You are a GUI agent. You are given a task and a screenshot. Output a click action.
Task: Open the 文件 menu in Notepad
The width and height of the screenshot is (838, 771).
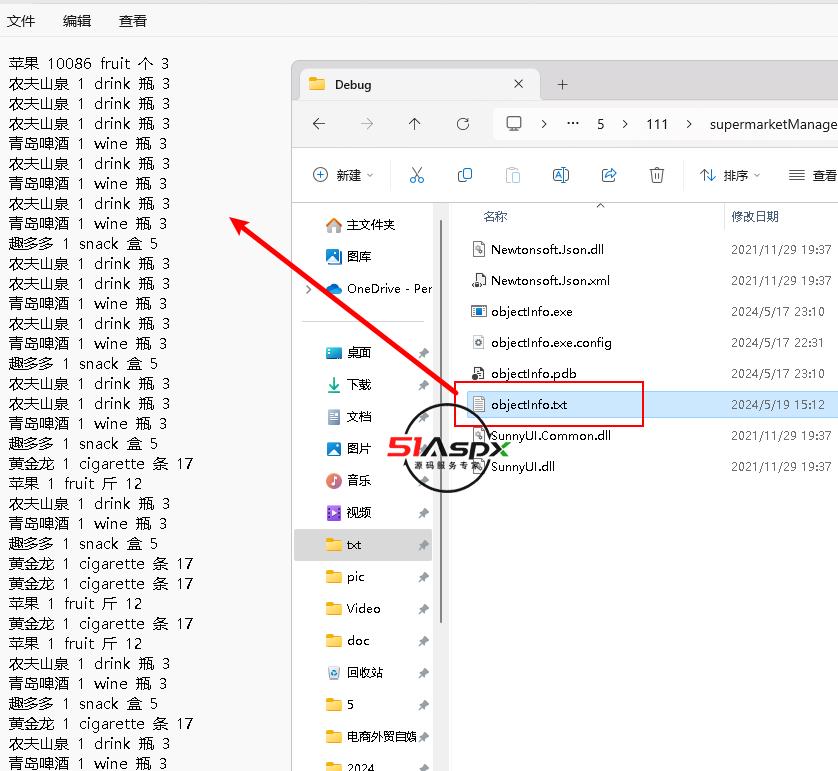(x=21, y=21)
